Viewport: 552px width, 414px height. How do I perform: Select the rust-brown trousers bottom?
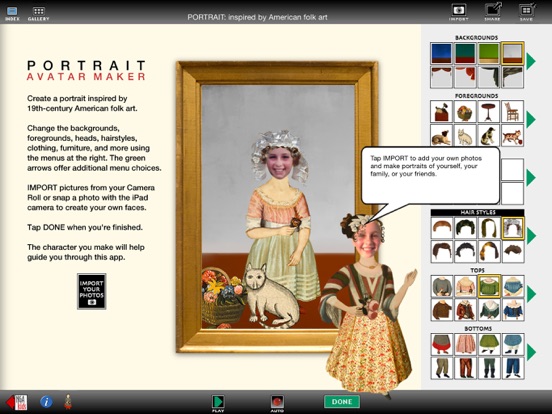click(x=465, y=368)
